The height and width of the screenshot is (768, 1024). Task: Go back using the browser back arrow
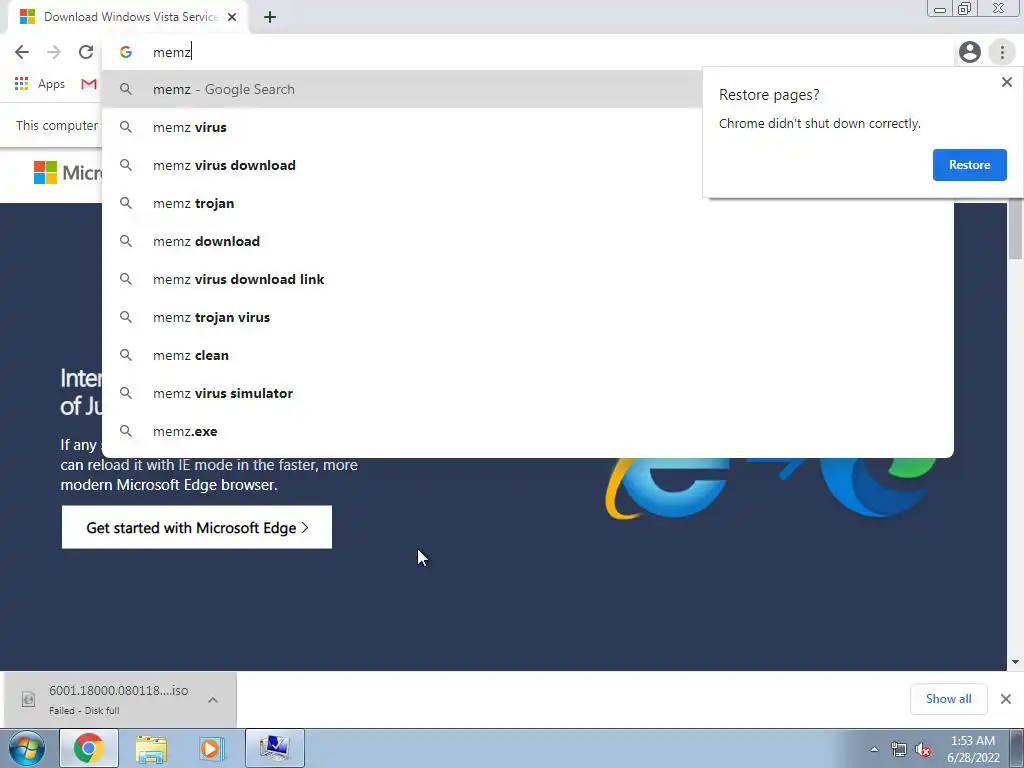pos(22,52)
